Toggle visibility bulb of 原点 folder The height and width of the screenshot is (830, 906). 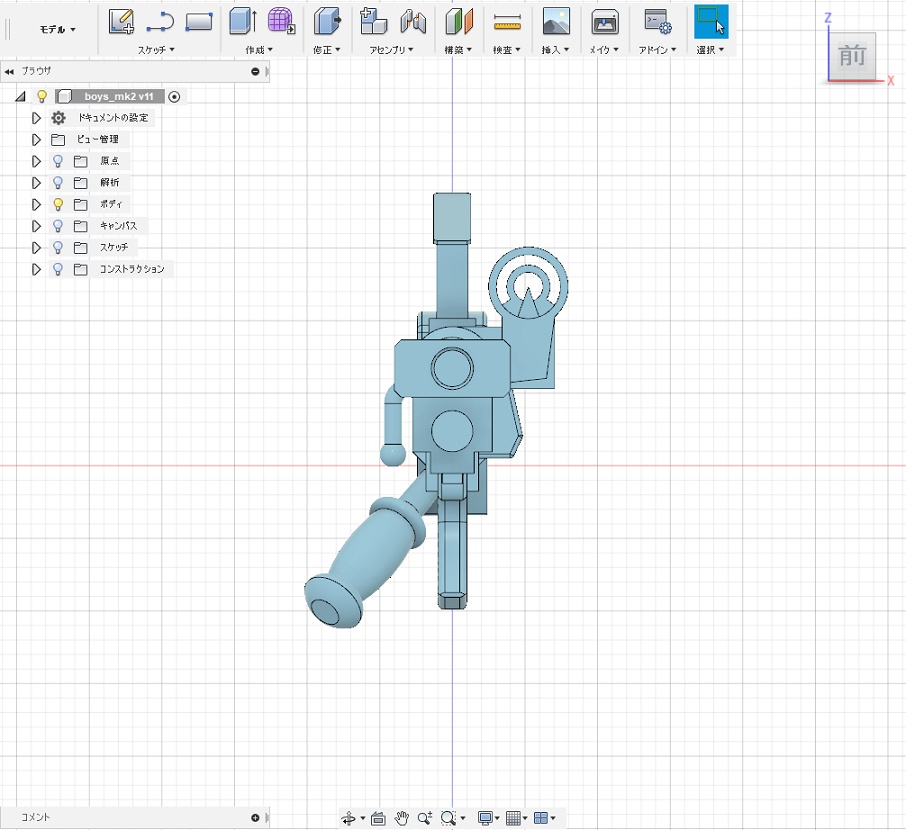coord(58,161)
